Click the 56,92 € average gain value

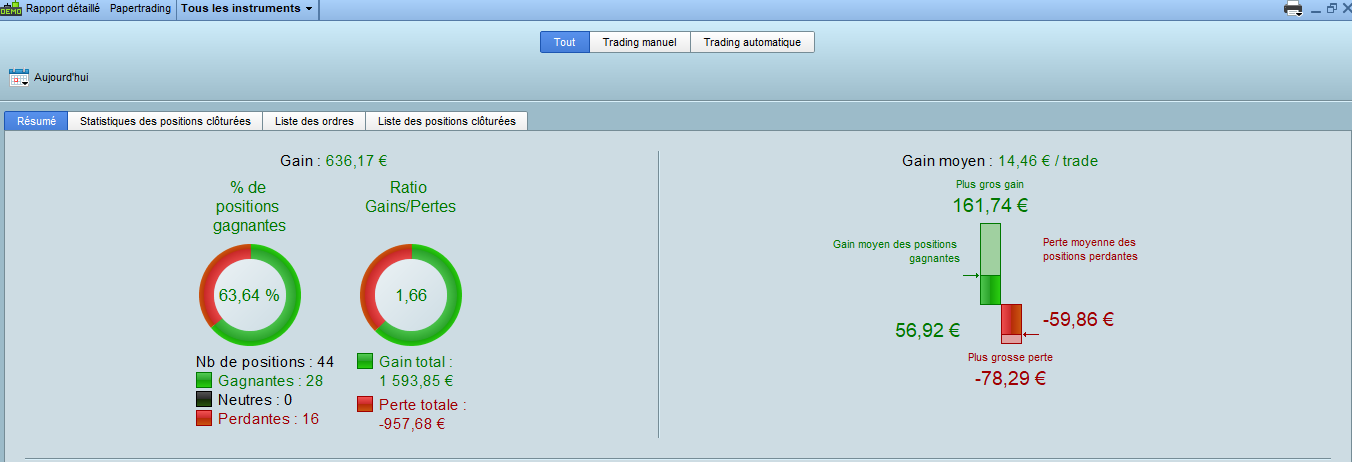[928, 330]
